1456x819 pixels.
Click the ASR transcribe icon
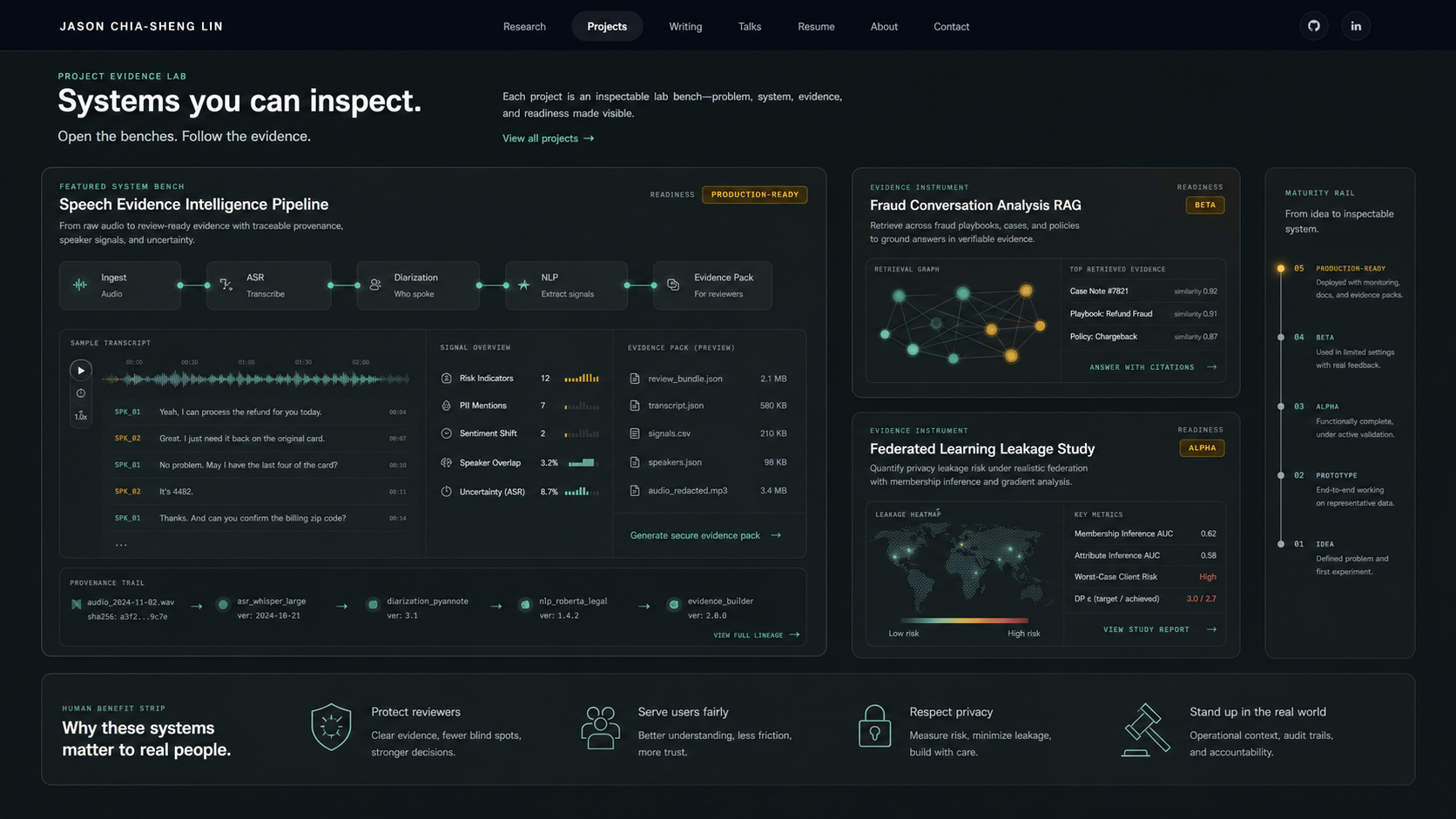pyautogui.click(x=226, y=285)
